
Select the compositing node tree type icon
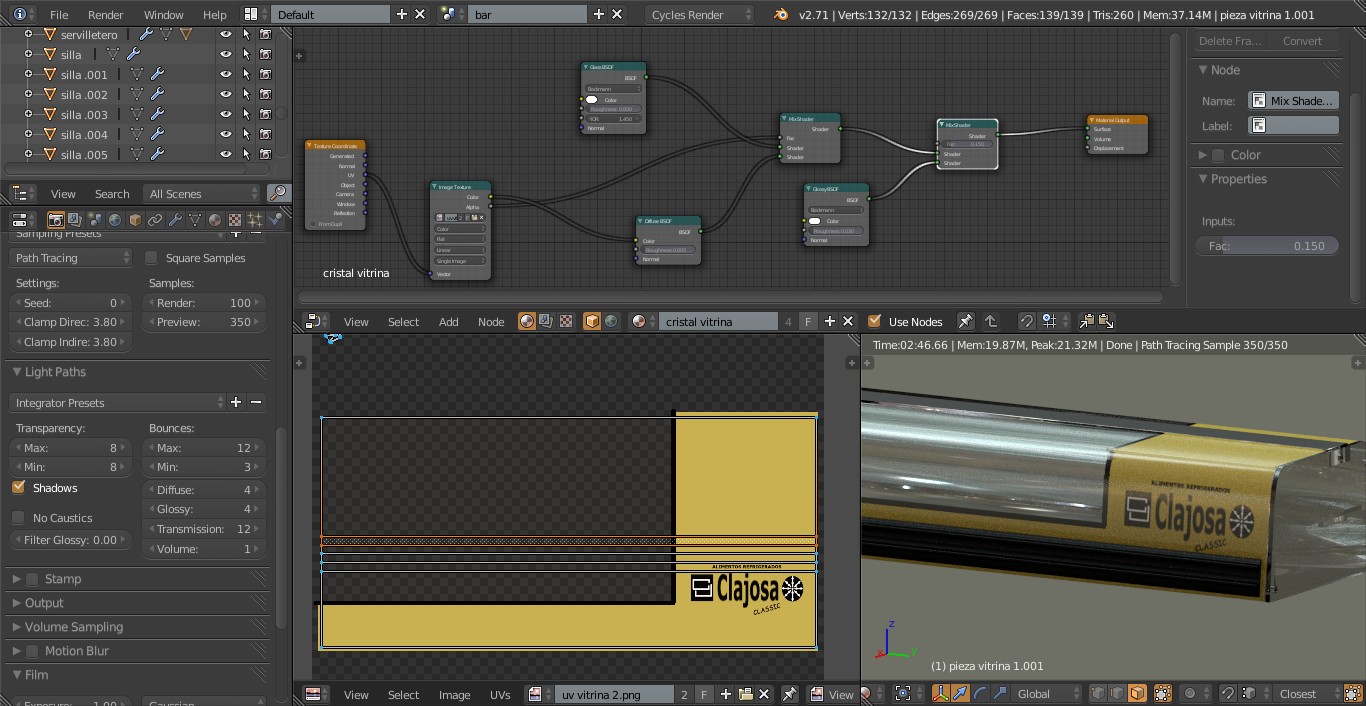click(546, 321)
